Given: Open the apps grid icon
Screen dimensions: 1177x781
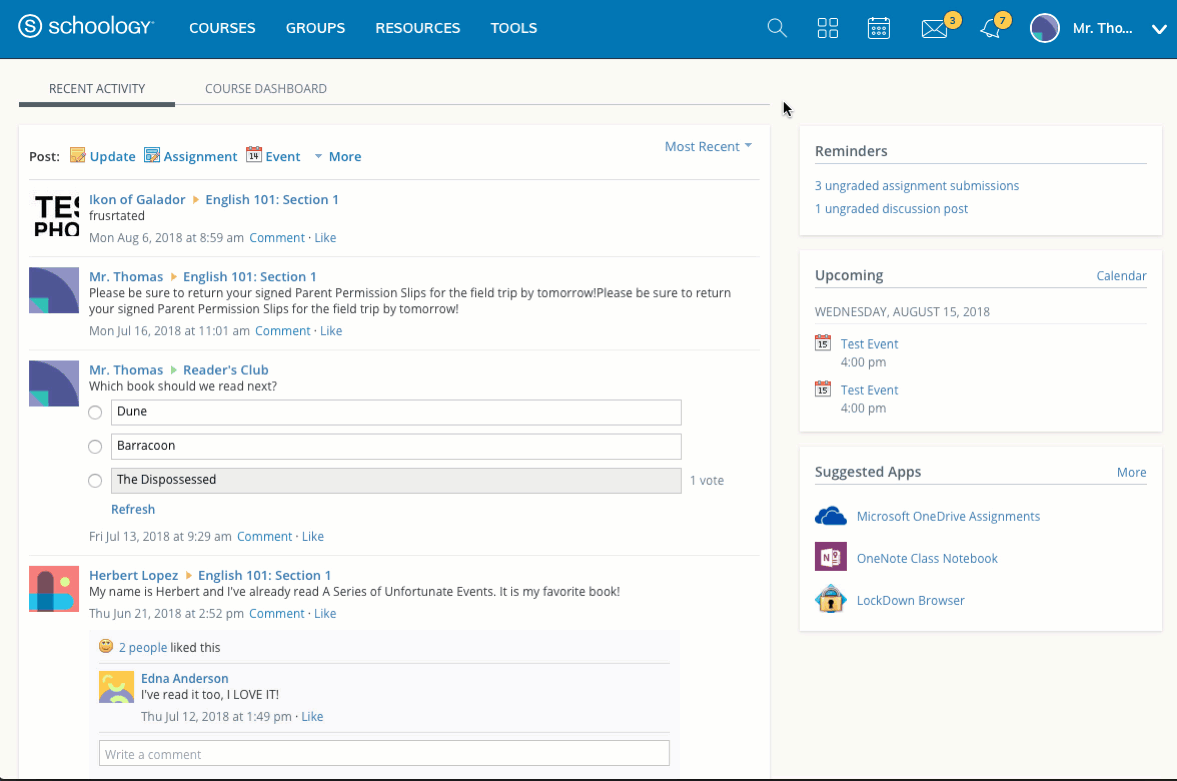Looking at the screenshot, I should 828,28.
